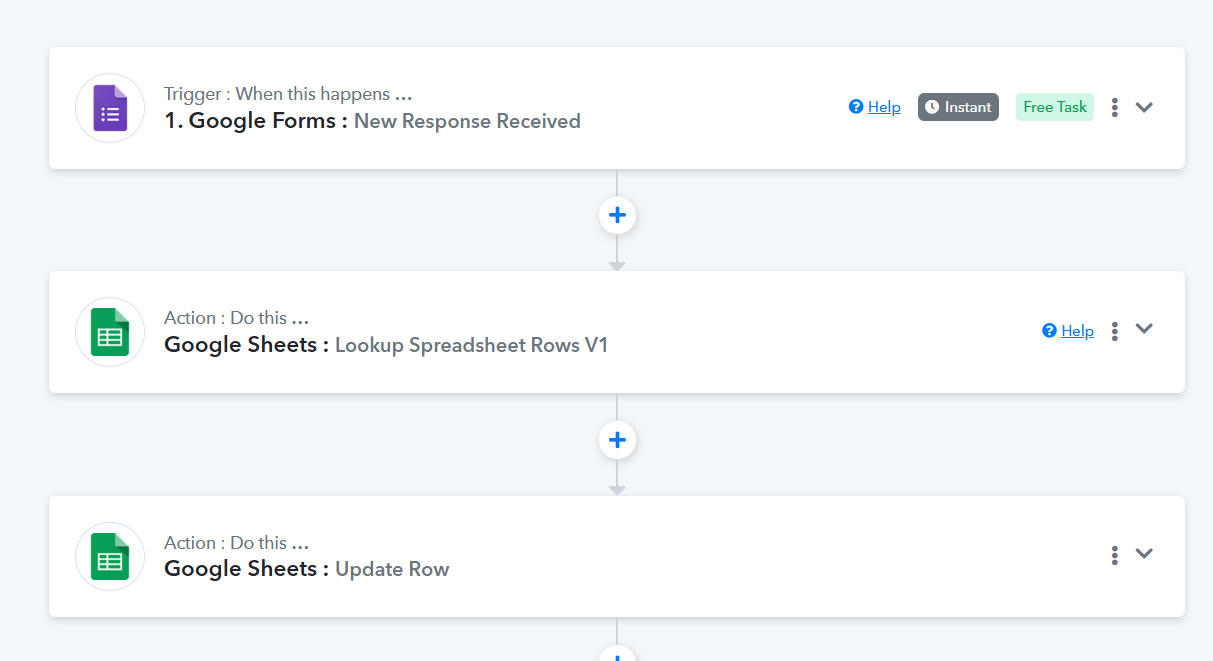The width and height of the screenshot is (1213, 661).
Task: Open the Help link for Google Forms trigger
Action: click(884, 107)
